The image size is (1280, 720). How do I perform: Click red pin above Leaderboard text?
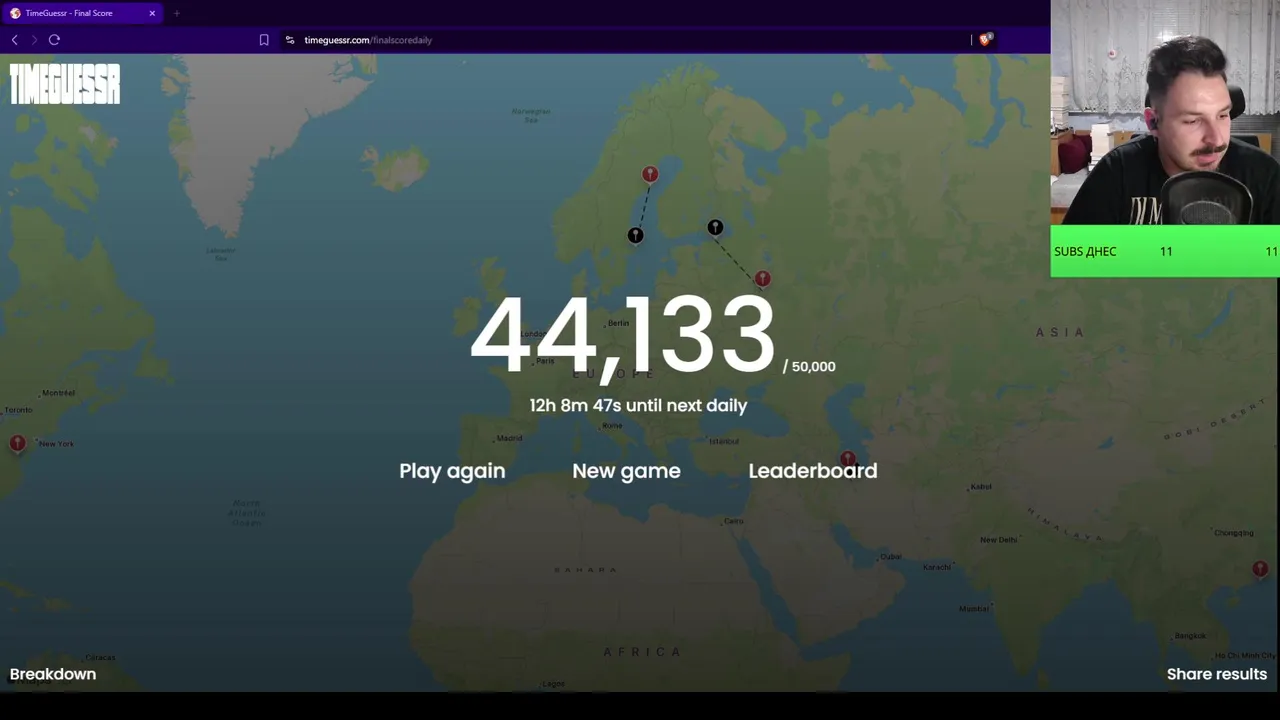click(848, 458)
